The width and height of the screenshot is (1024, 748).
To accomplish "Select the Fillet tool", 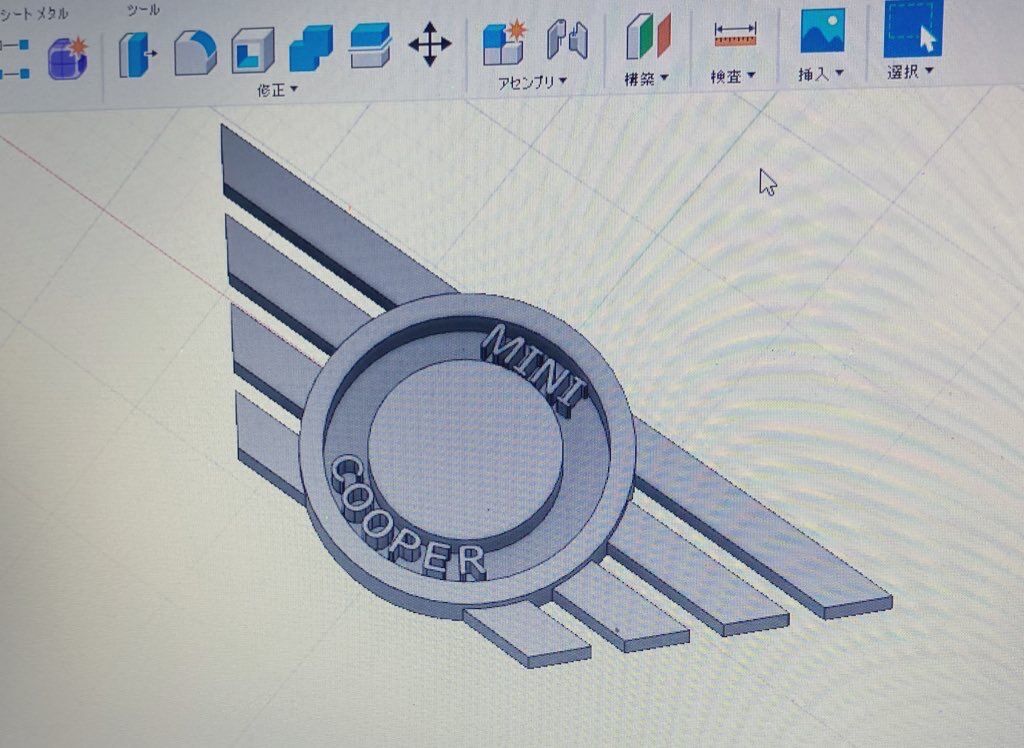I will coord(195,52).
